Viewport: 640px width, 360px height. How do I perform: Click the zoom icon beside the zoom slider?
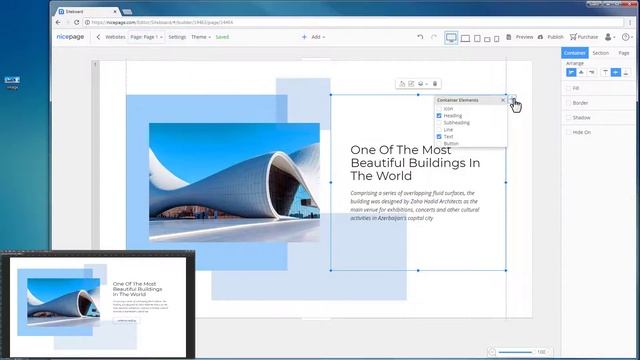(x=492, y=352)
